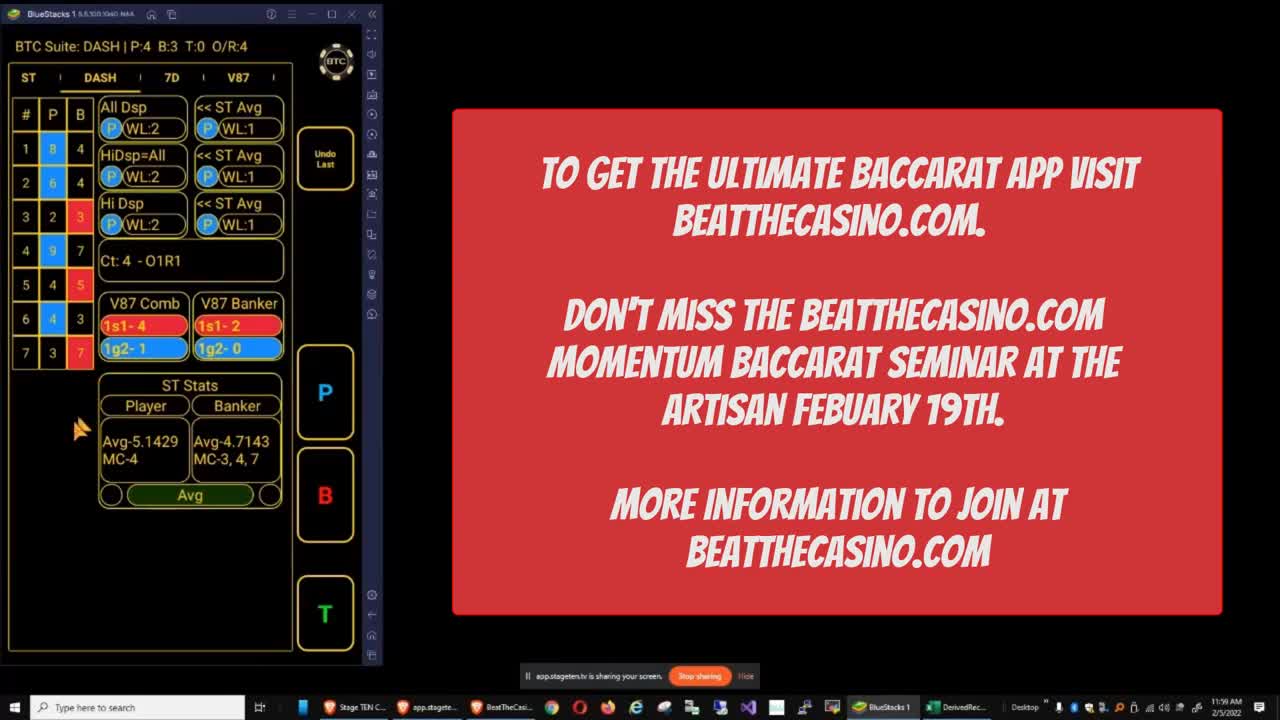Viewport: 1280px width, 720px height.
Task: Click the P badge in HiDsp=All
Action: click(x=111, y=176)
